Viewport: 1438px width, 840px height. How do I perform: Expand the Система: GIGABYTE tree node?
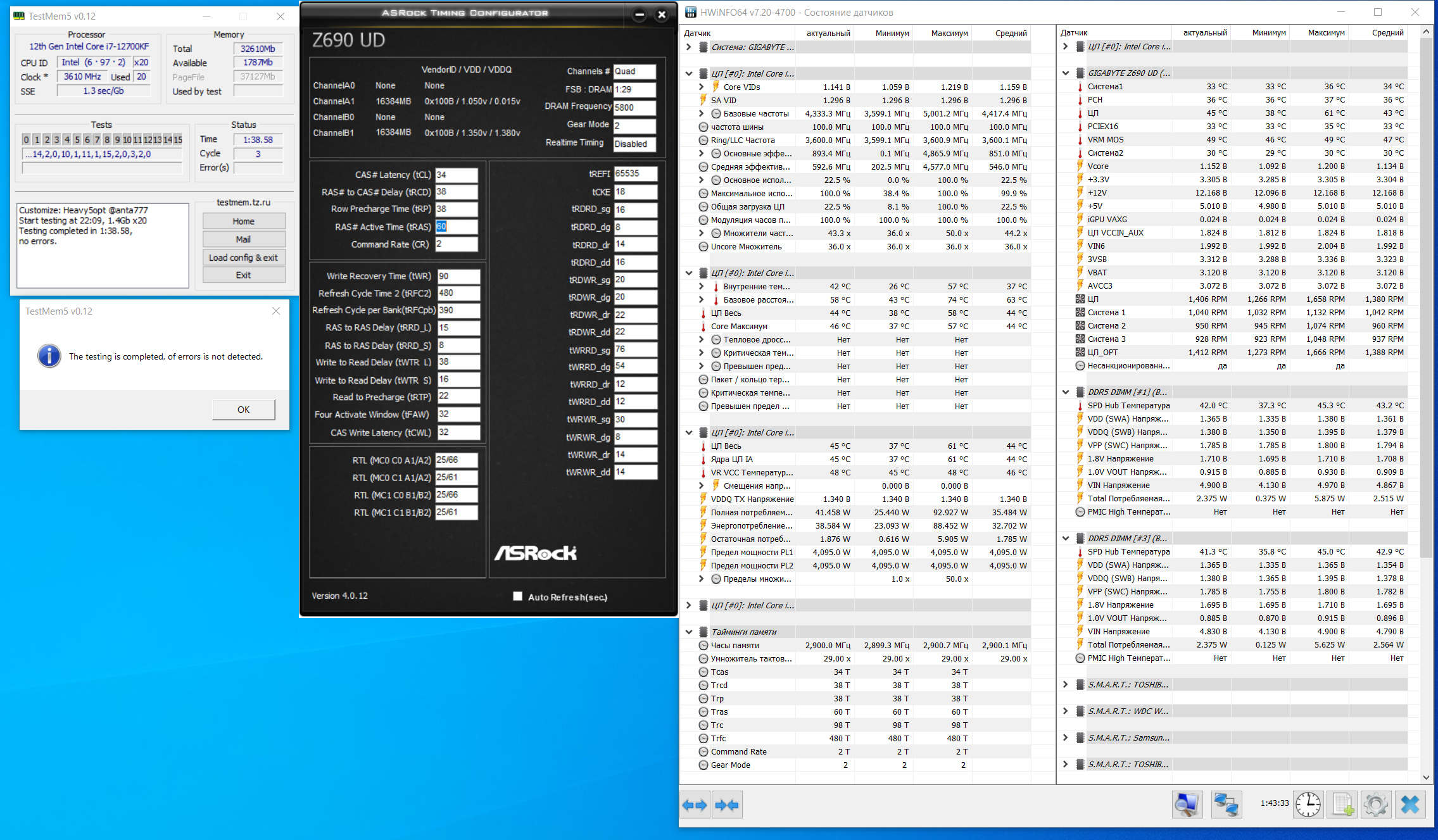[689, 47]
